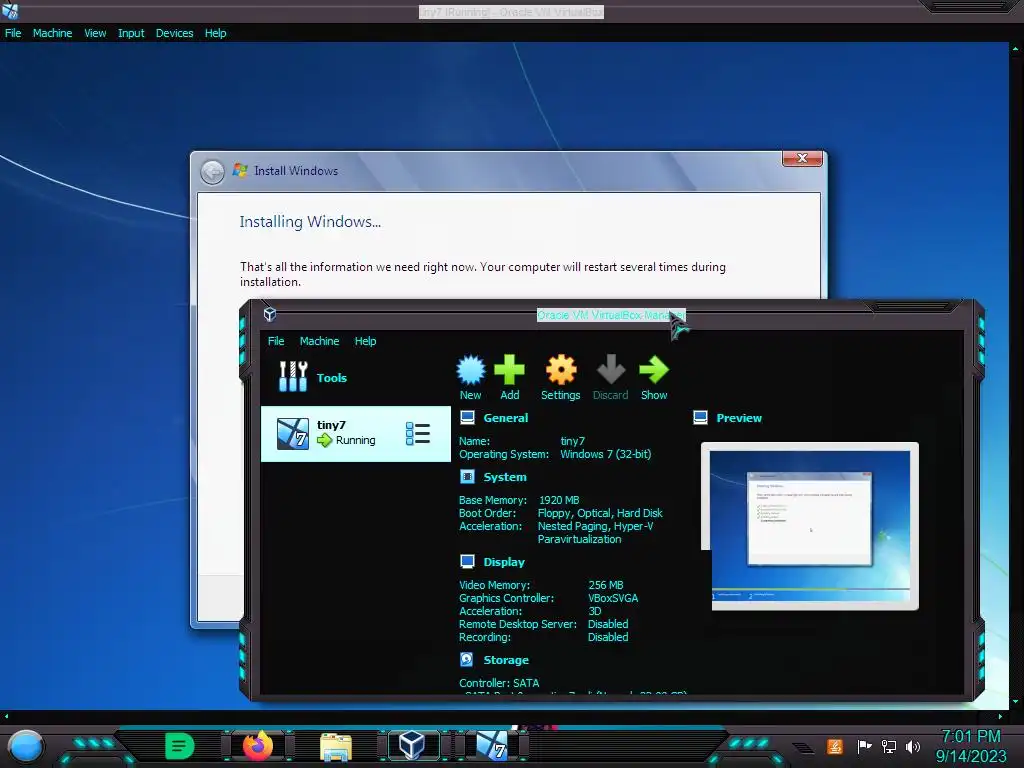Open the File menu in VirtualBox Manager
The image size is (1024, 768).
tap(276, 341)
